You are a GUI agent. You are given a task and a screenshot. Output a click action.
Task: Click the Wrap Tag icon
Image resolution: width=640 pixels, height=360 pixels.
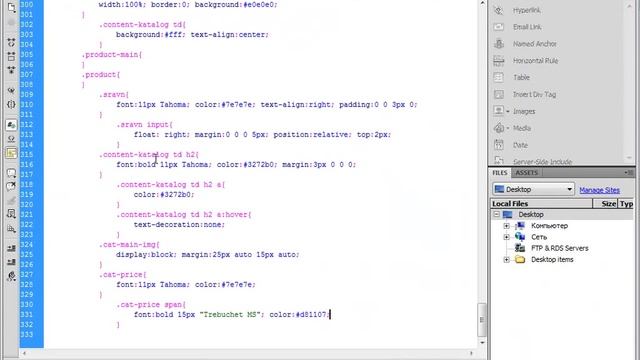click(x=11, y=200)
